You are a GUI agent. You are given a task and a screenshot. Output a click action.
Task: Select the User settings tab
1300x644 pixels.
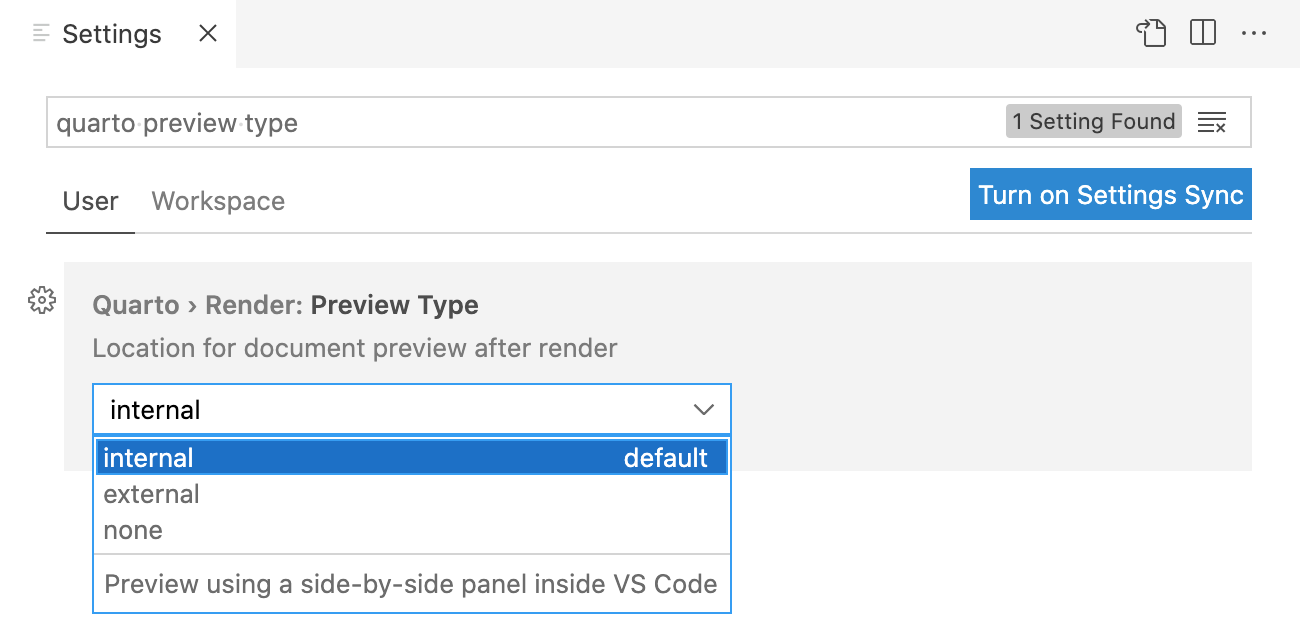coord(90,201)
